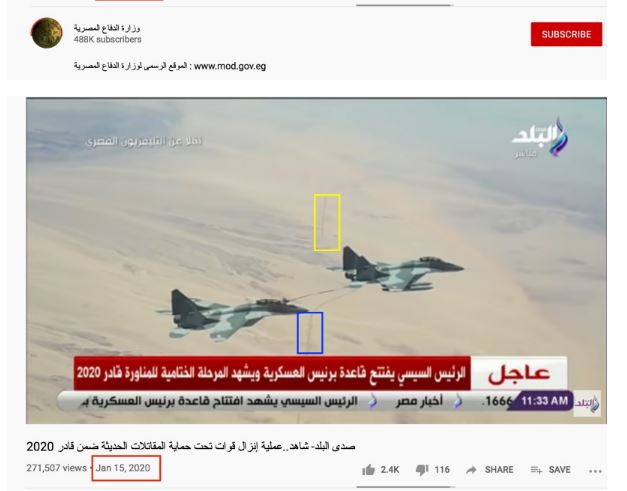Click the thumbs-down dislike icon

coord(422,470)
